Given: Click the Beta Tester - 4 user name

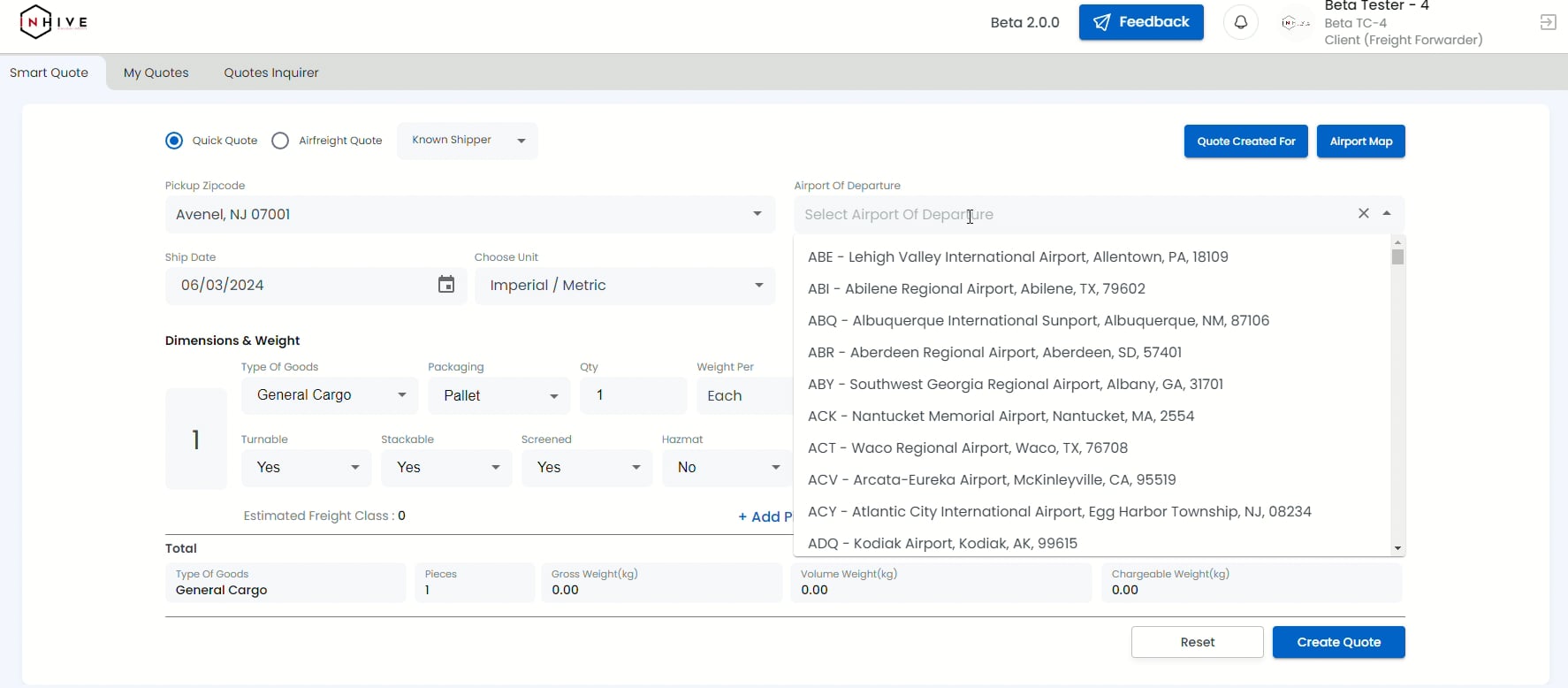Looking at the screenshot, I should pos(1376,6).
